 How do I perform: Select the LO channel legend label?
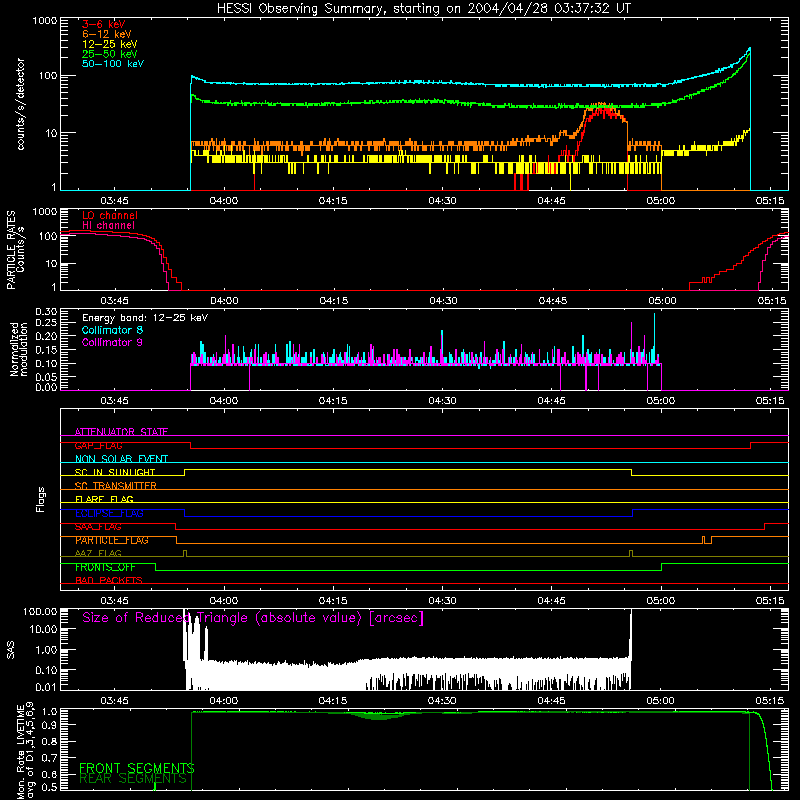point(110,215)
